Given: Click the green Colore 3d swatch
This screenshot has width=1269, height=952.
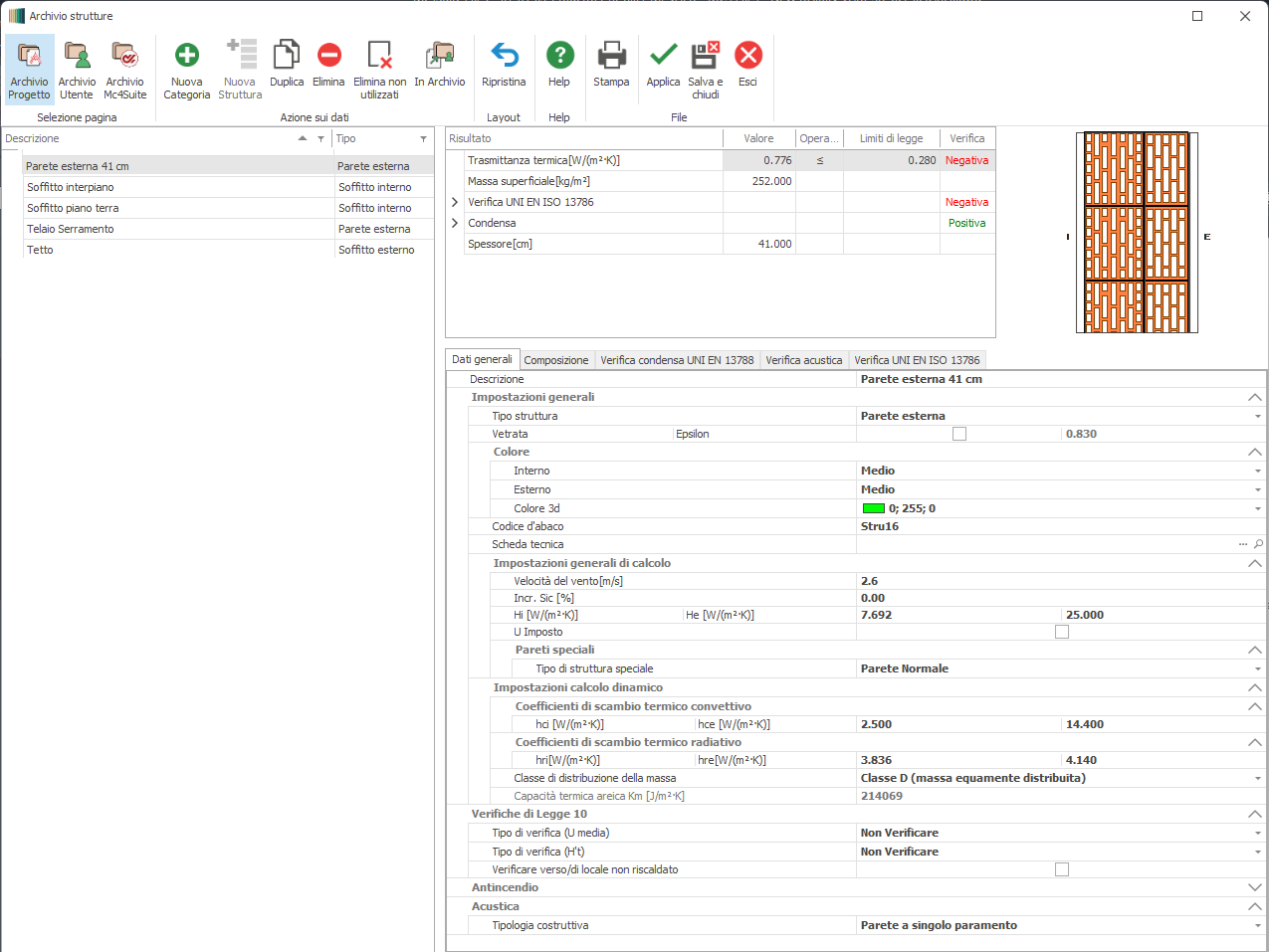Looking at the screenshot, I should (x=873, y=508).
